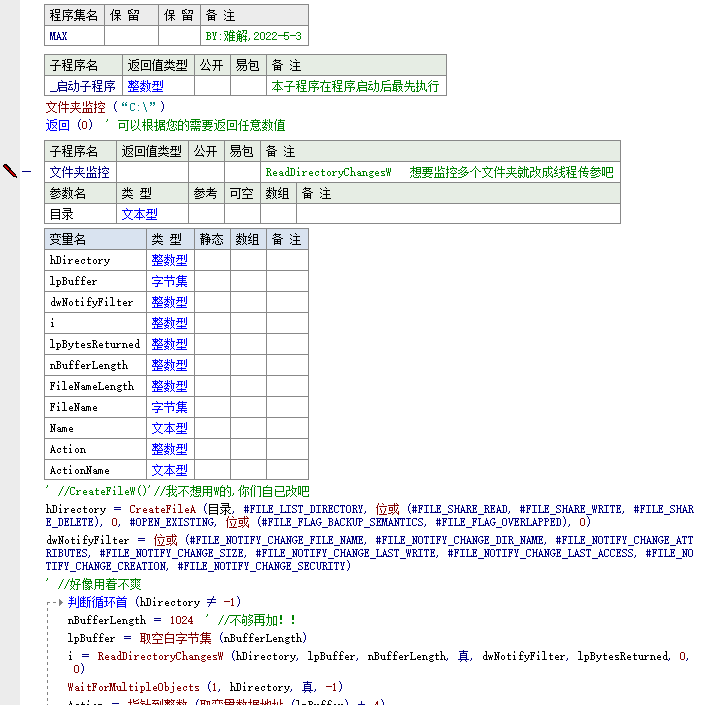Image resolution: width=708 pixels, height=705 pixels.
Task: Click the value 1024 in nBufferLength assignment
Action: pos(182,620)
